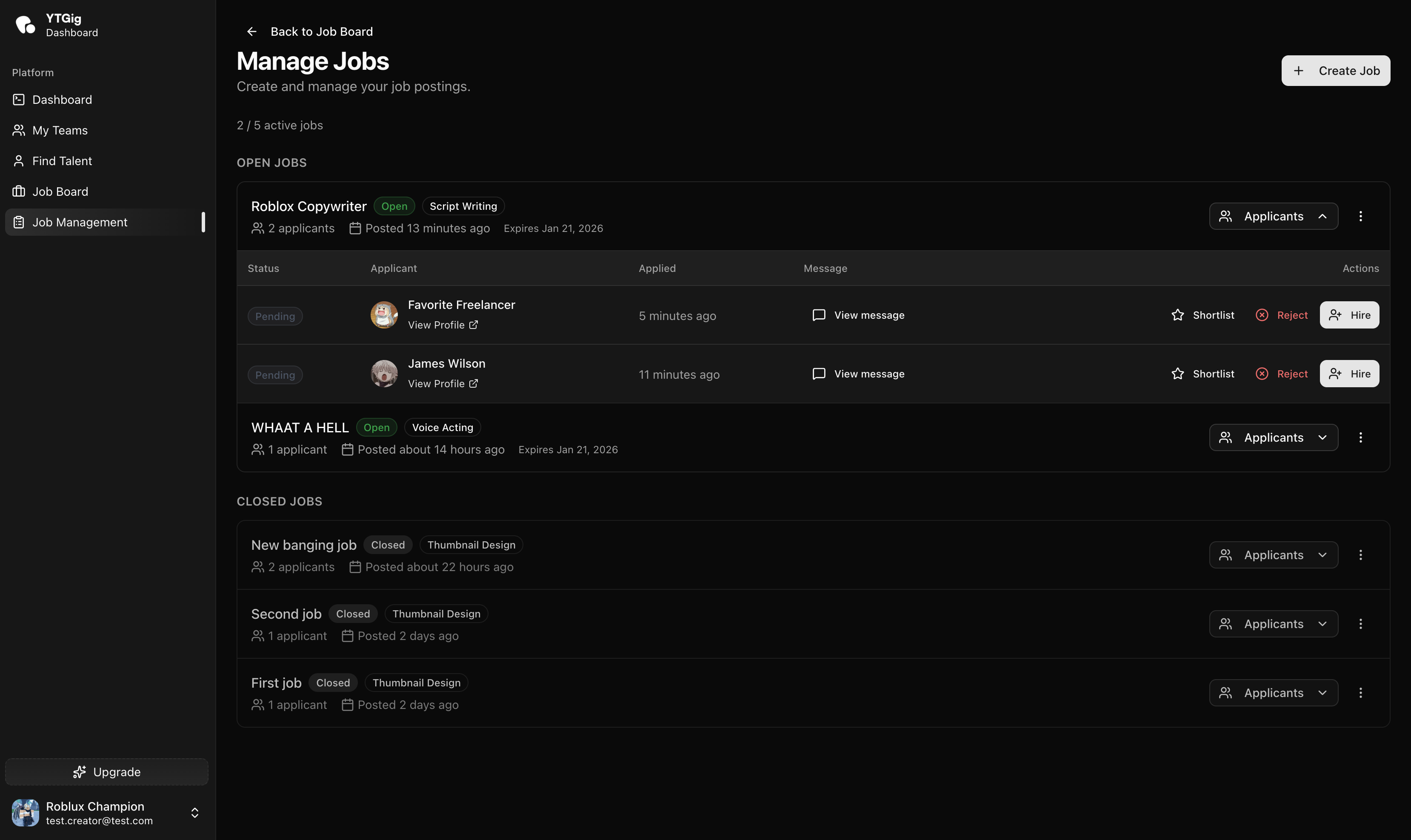
Task: Open kebab menu for Roblox Copywriter job
Action: coord(1361,216)
